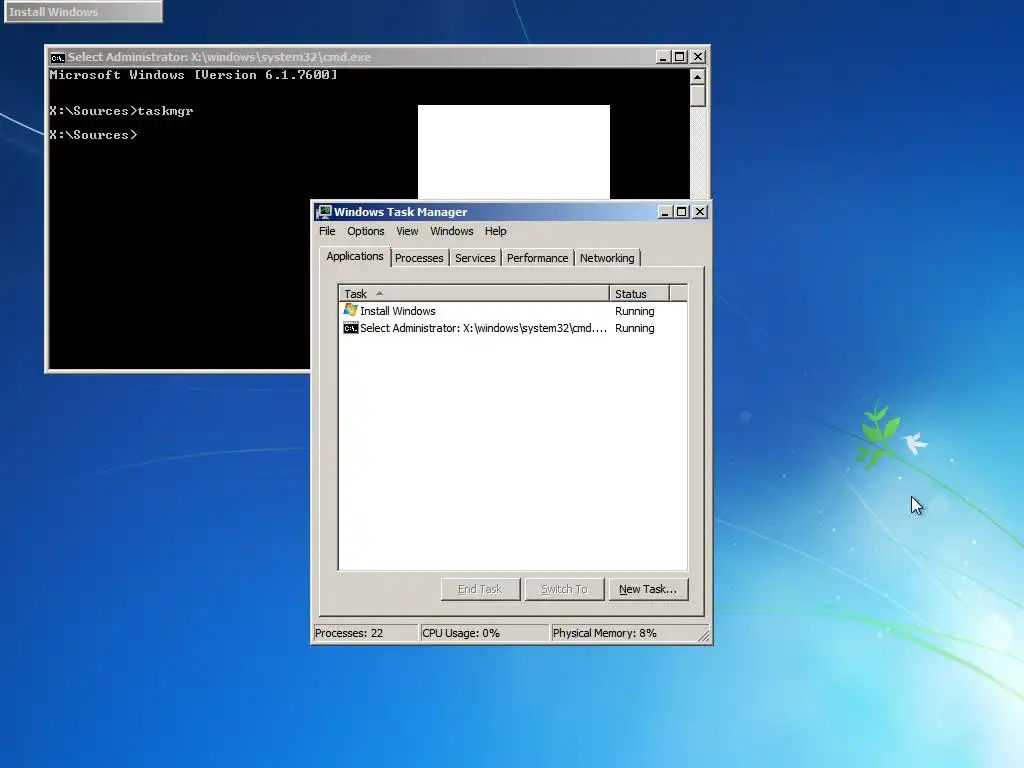The height and width of the screenshot is (768, 1024).
Task: Click the Task Manager resize grip corner
Action: pyautogui.click(x=704, y=635)
